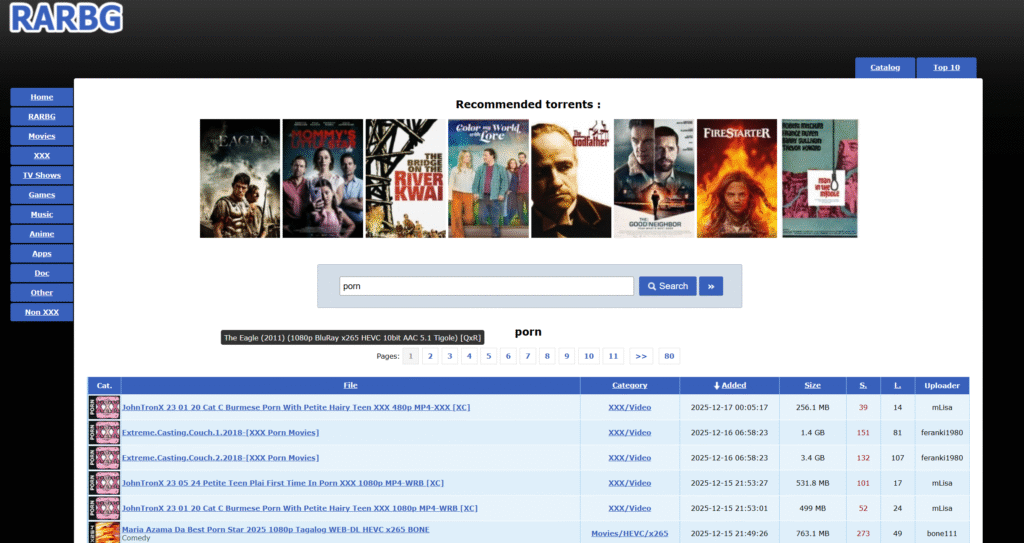
Task: Switch to the Catalog tab
Action: (x=885, y=68)
